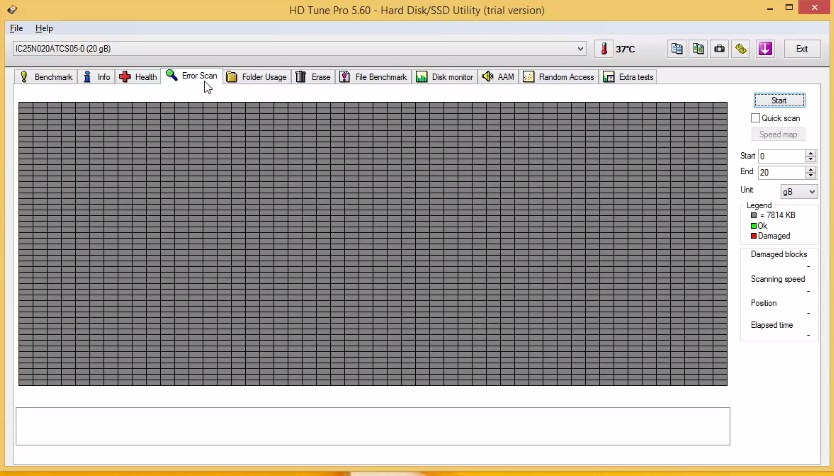Click the File Benchmark icon

[x=345, y=77]
